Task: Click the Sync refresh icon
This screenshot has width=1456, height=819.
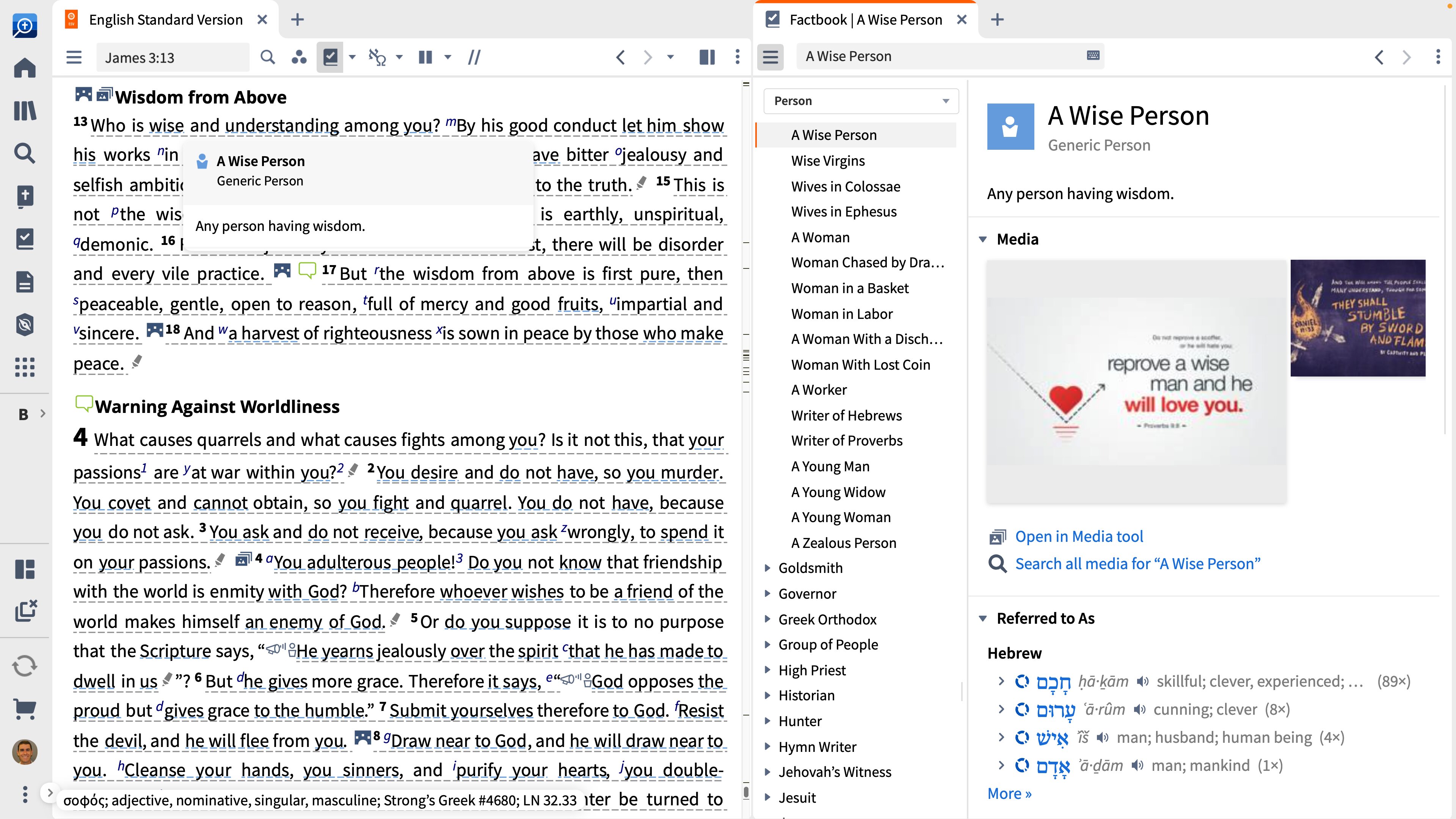Action: tap(25, 665)
